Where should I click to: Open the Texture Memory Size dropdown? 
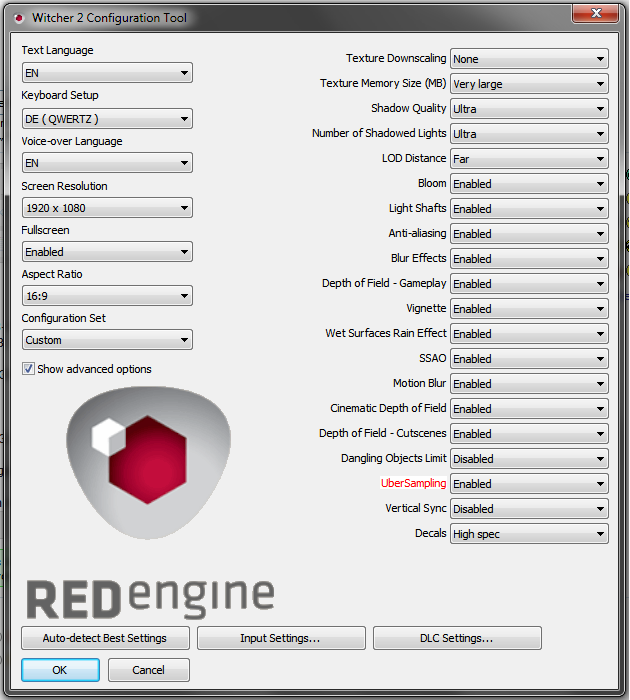click(x=529, y=84)
